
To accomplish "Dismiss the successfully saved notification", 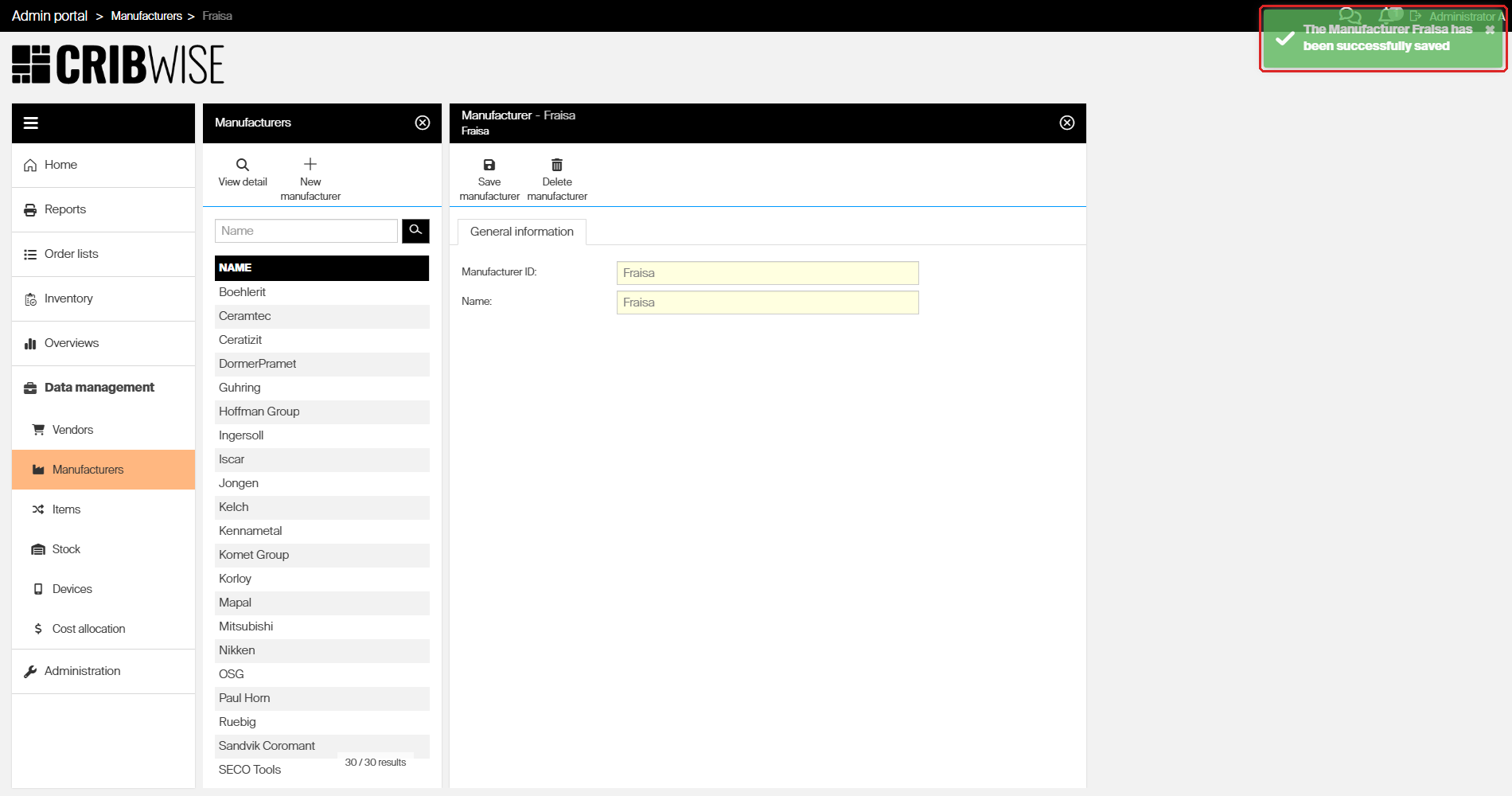I will [1490, 30].
